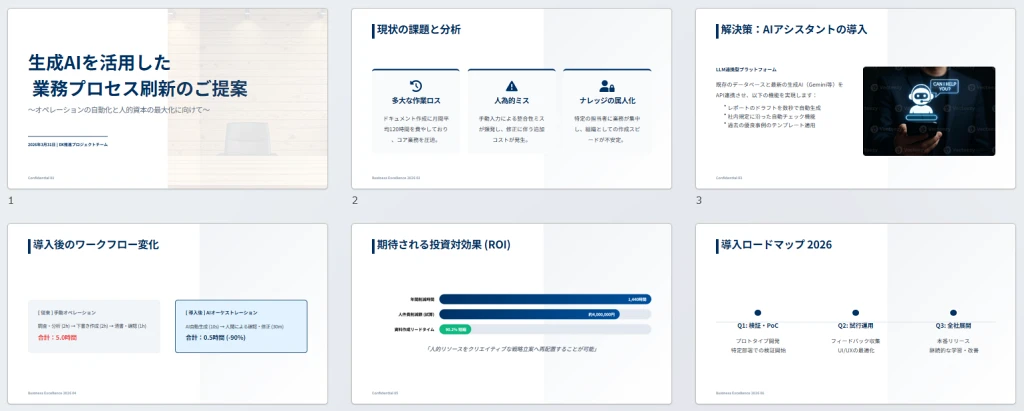The image size is (1024, 411).
Task: Click the label 人件費削減額 (試算)
Action: (417, 314)
